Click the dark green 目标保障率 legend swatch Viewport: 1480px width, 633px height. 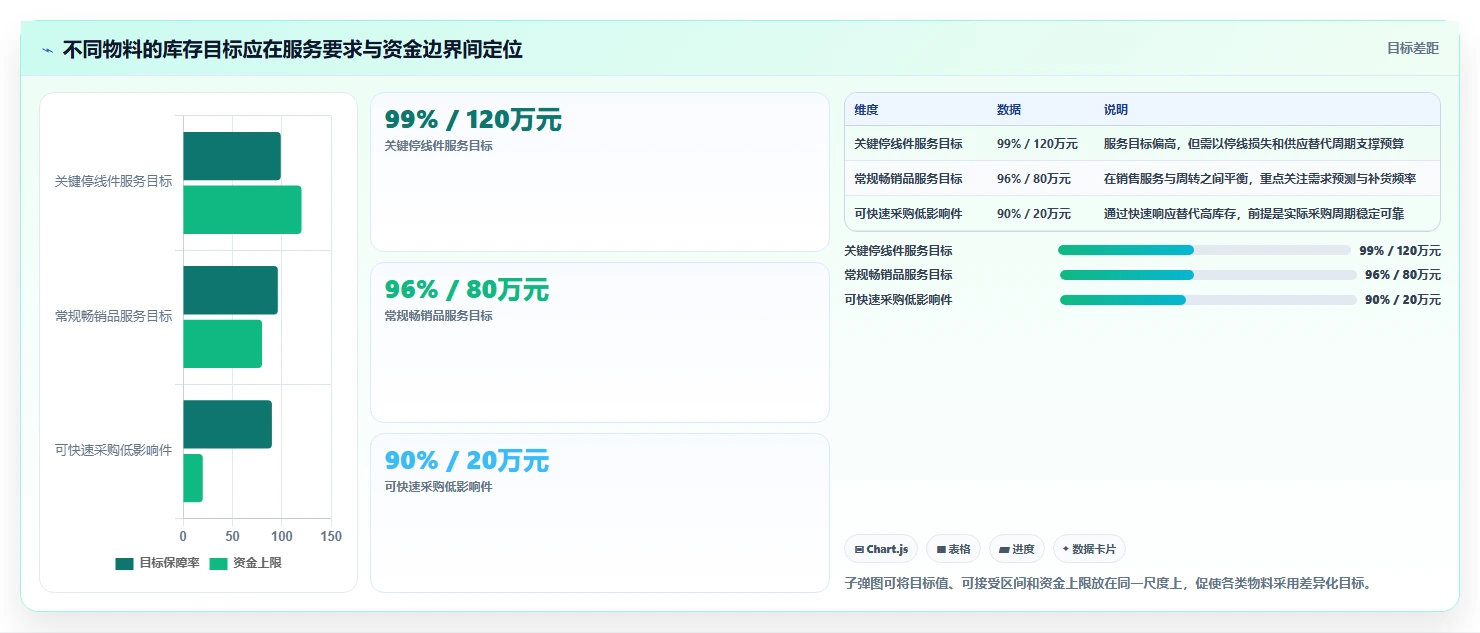pyautogui.click(x=124, y=563)
